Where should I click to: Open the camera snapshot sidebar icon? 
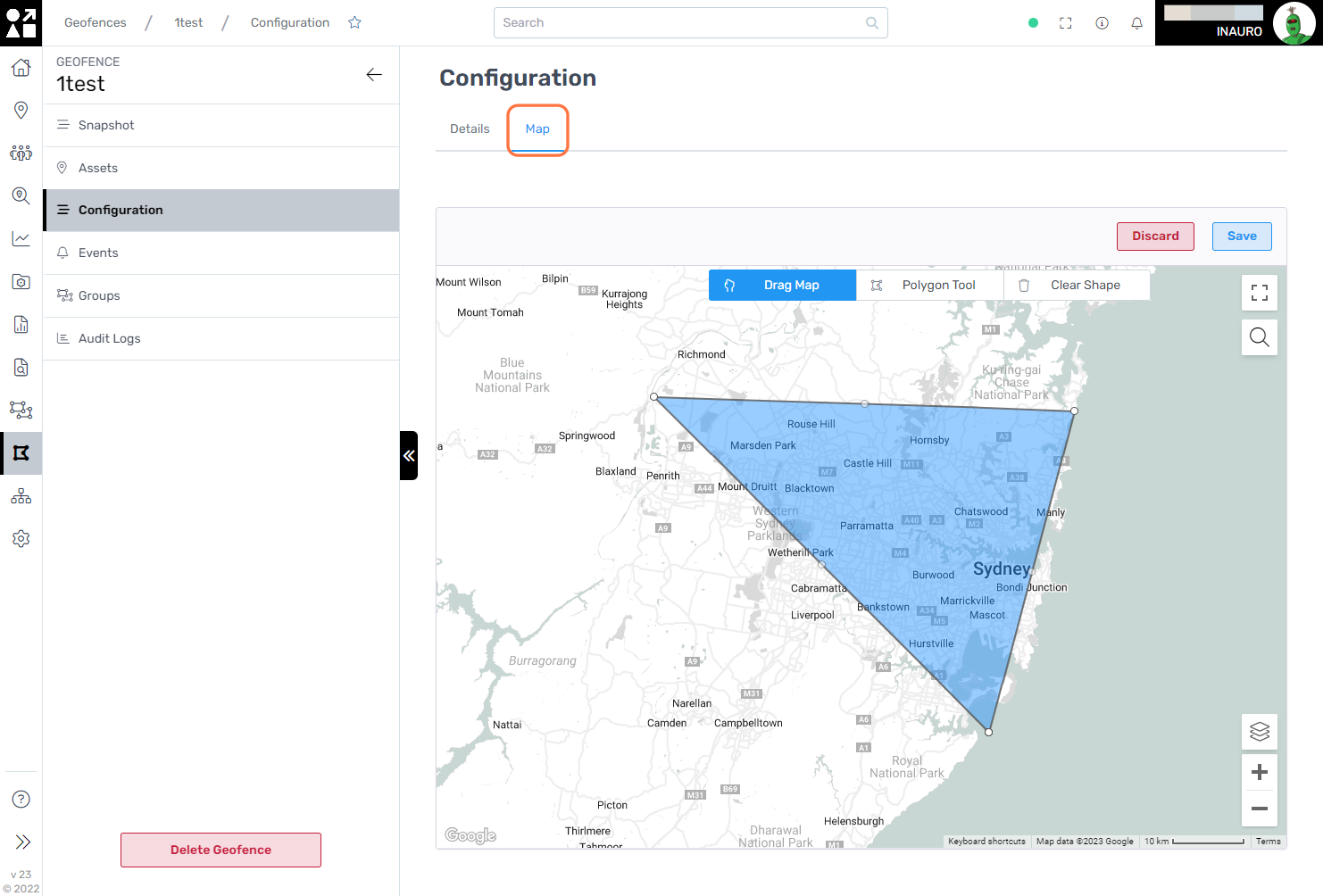click(x=21, y=281)
